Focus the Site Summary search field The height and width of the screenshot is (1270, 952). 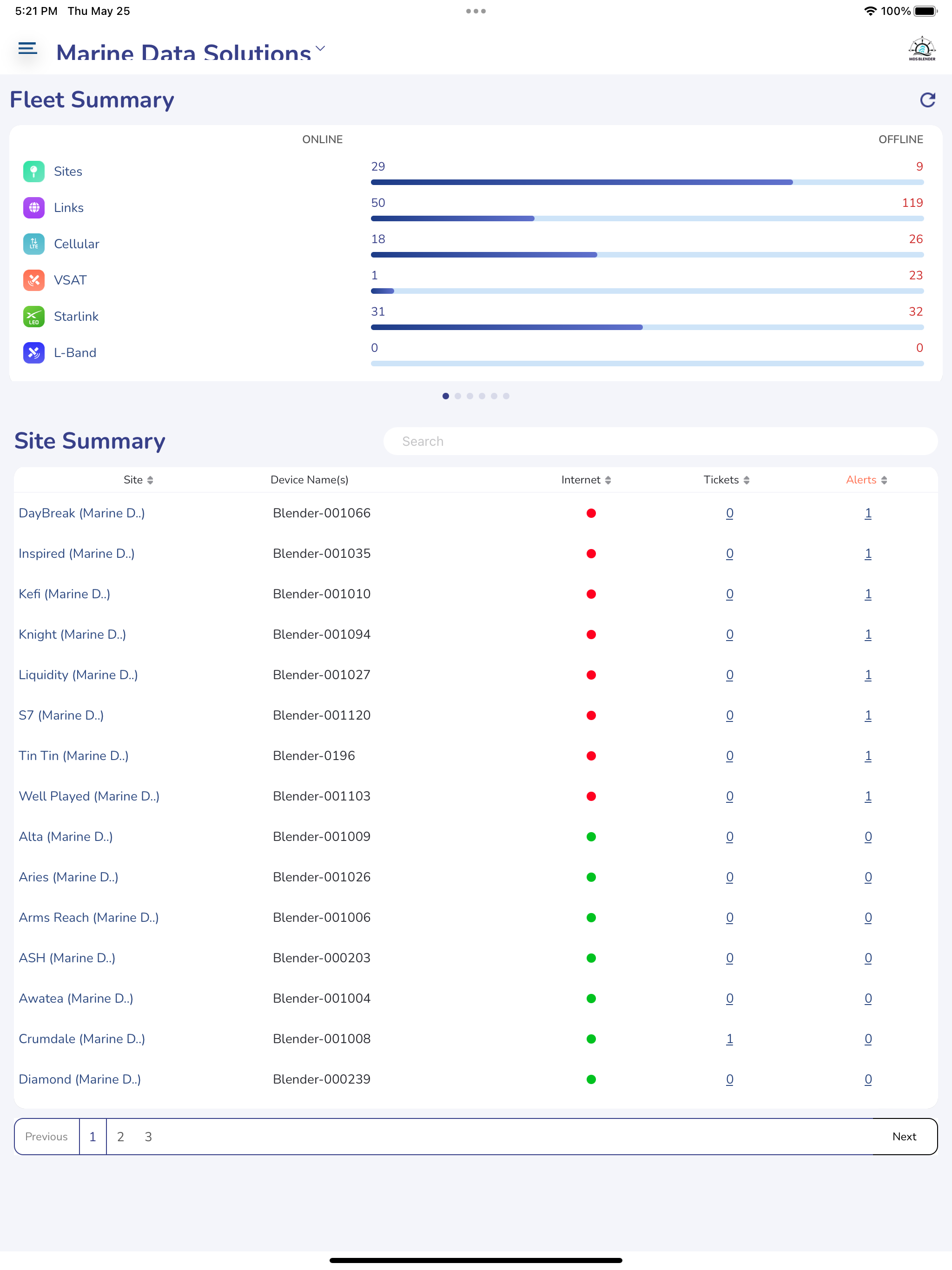pyautogui.click(x=661, y=441)
